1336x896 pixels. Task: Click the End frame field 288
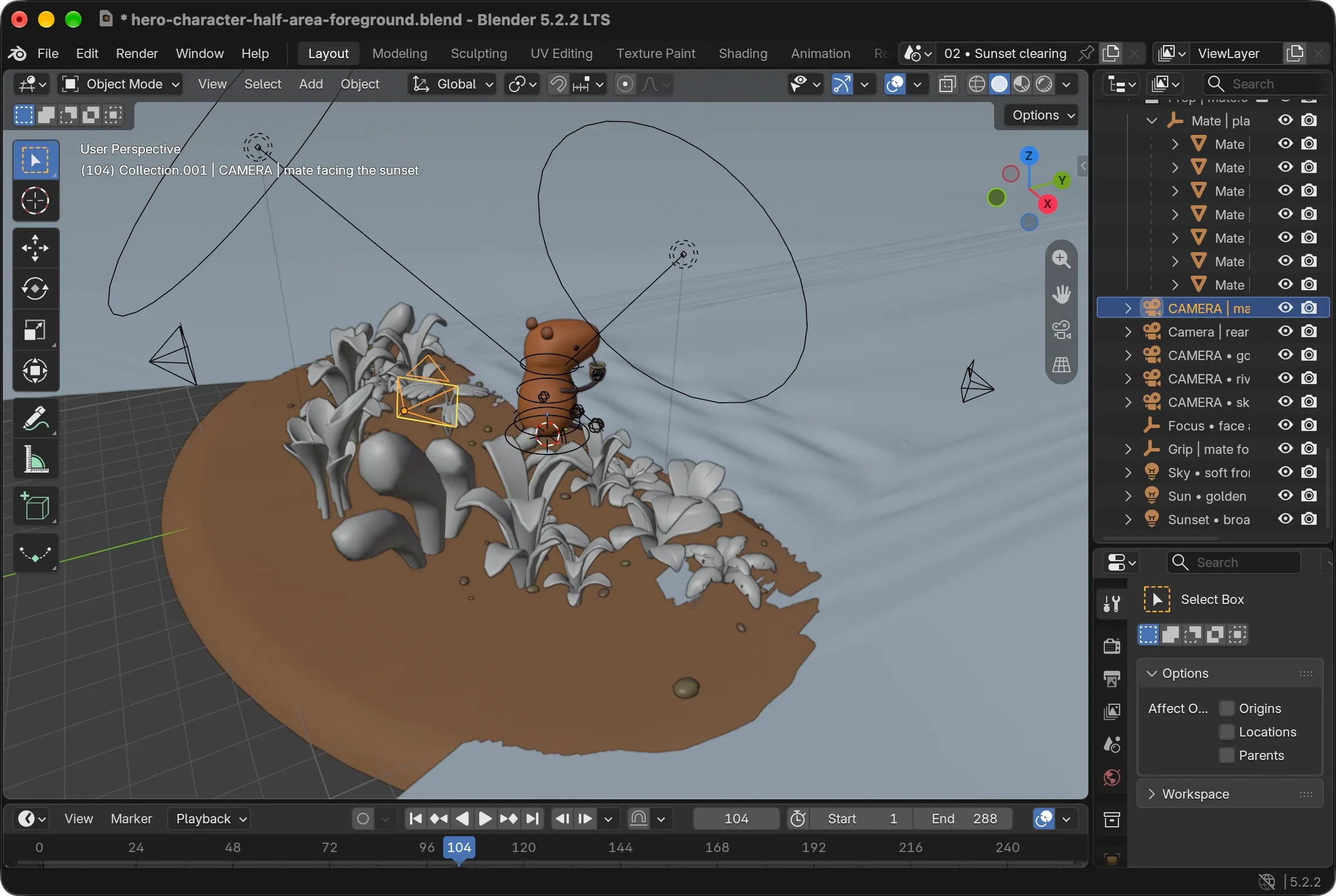963,819
